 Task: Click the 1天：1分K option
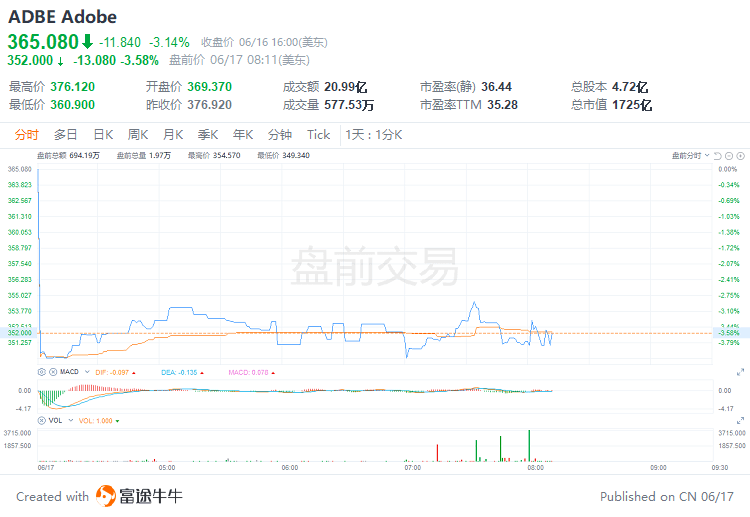[x=373, y=134]
